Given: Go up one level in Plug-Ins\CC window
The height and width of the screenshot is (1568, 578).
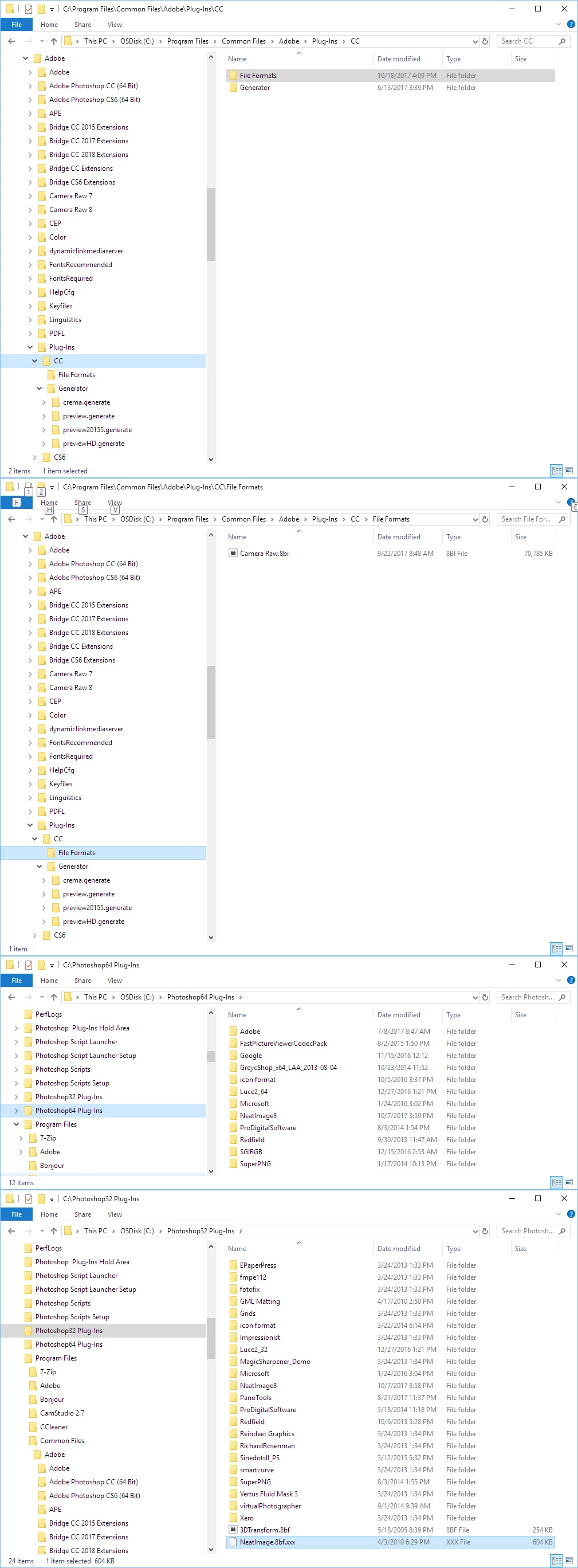Looking at the screenshot, I should pyautogui.click(x=53, y=41).
